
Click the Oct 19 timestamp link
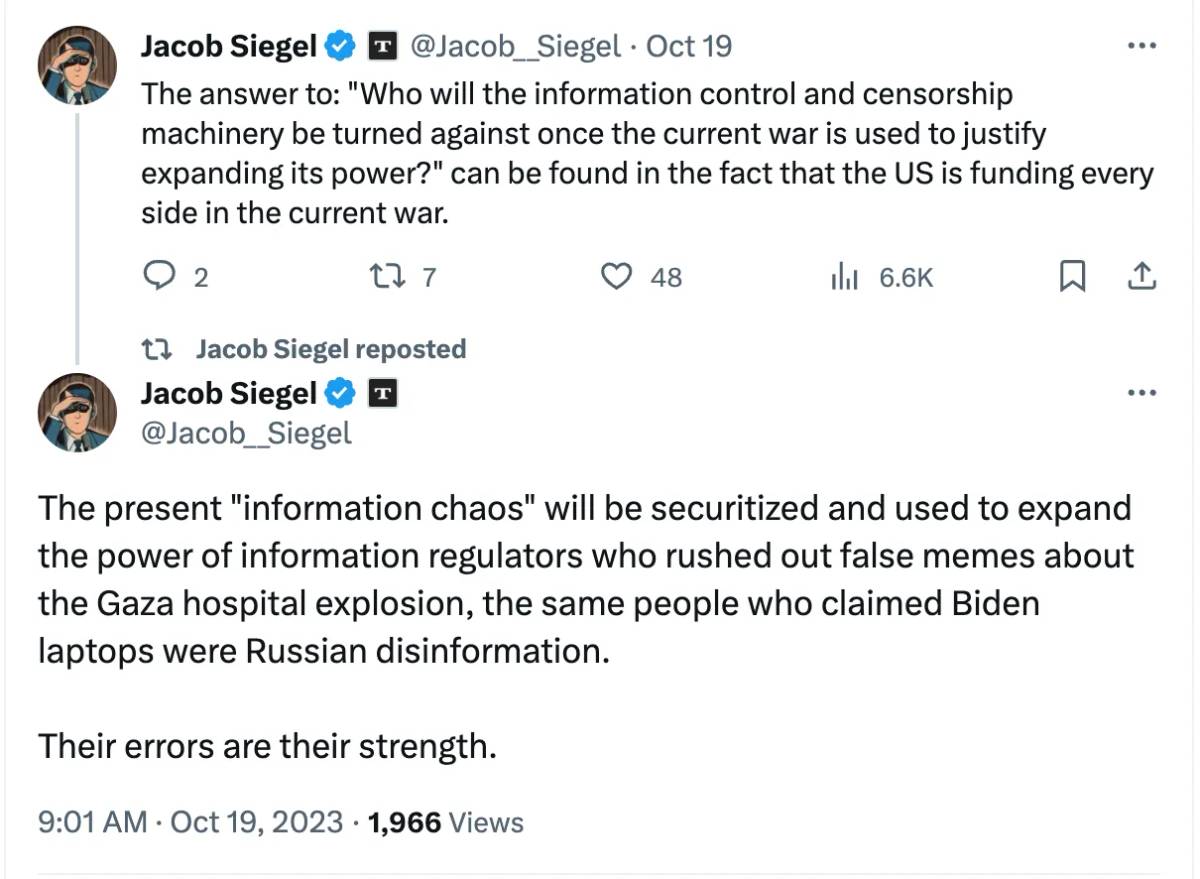click(690, 46)
